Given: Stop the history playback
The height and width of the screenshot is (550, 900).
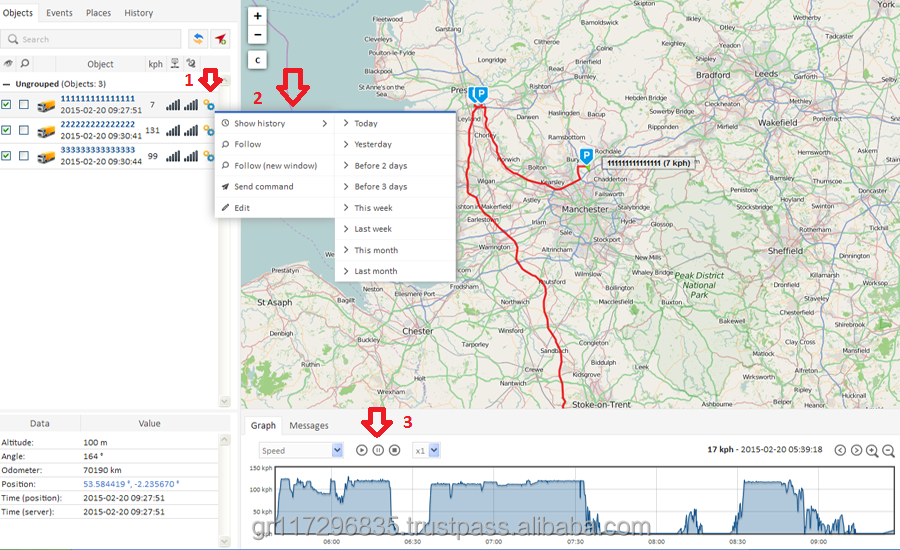Looking at the screenshot, I should coord(395,451).
